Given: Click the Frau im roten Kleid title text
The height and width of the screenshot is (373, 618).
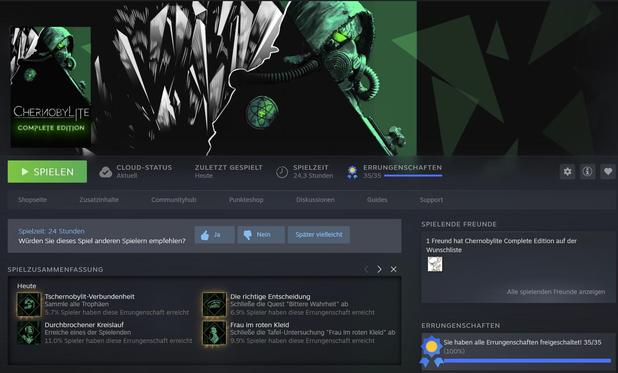Looking at the screenshot, I should (x=260, y=325).
